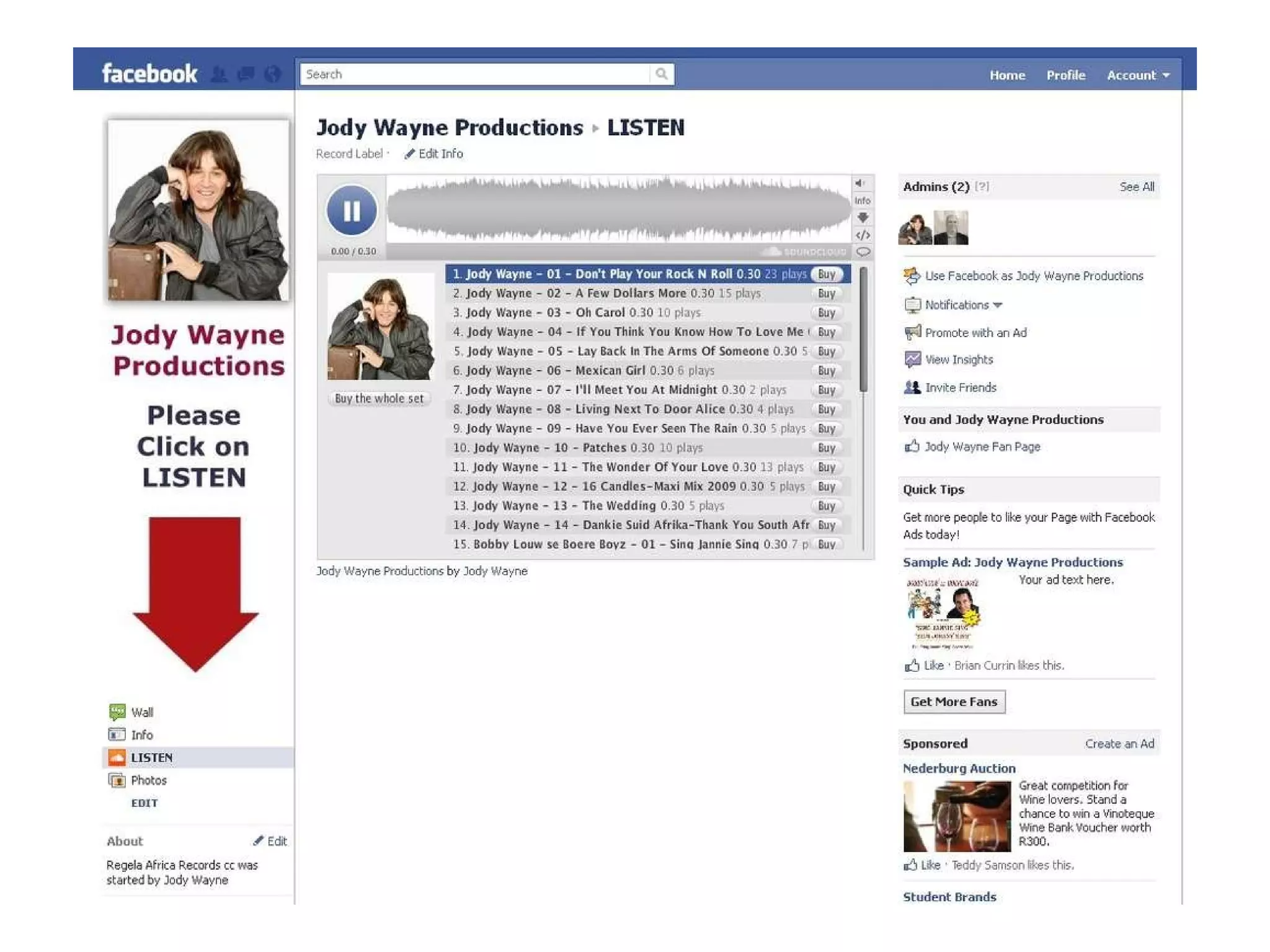Click Buy the whole set button
The image size is (1270, 952).
click(379, 399)
